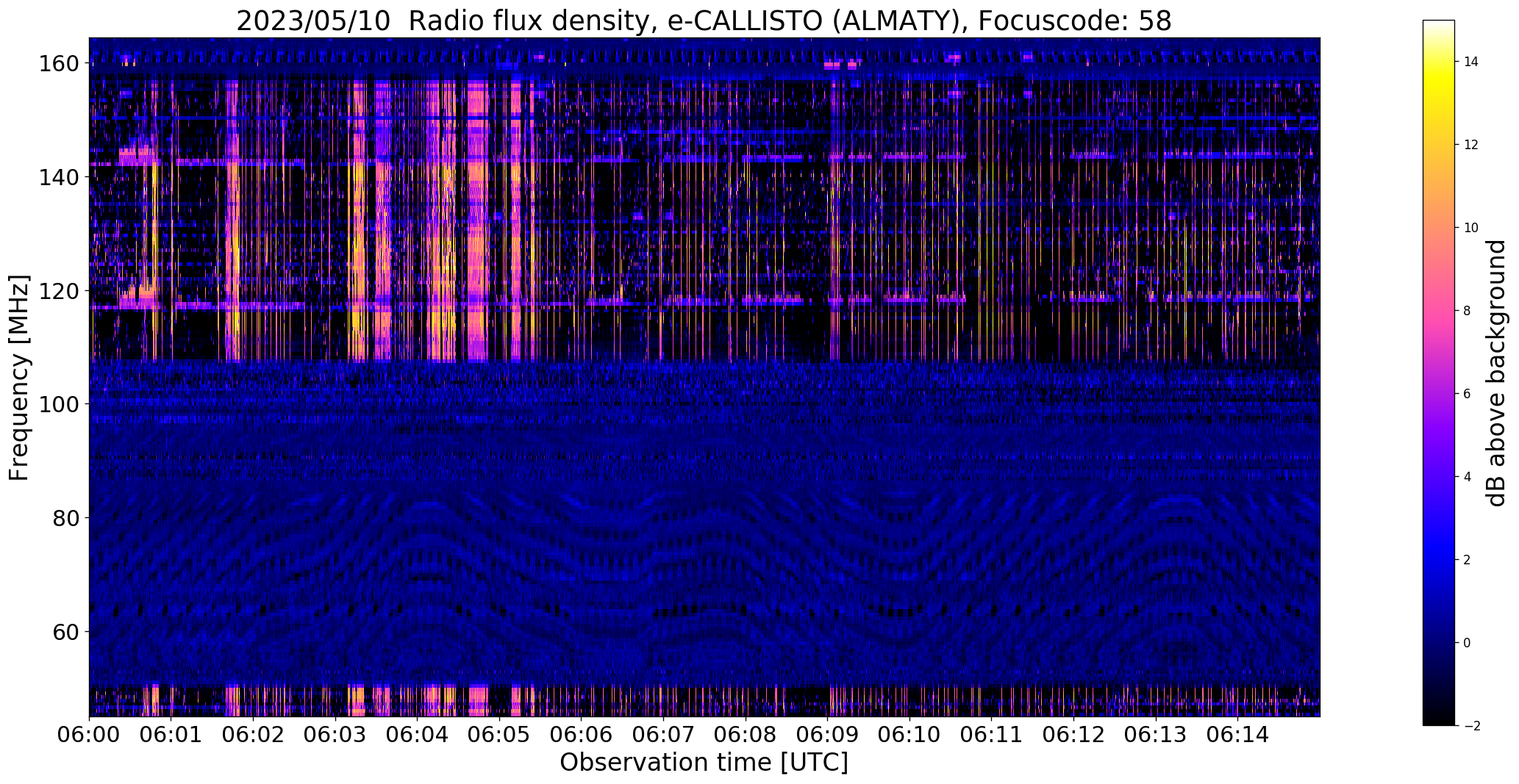The width and height of the screenshot is (1519, 784).
Task: Click the 'dB above background' colorbar label
Action: click(1496, 373)
